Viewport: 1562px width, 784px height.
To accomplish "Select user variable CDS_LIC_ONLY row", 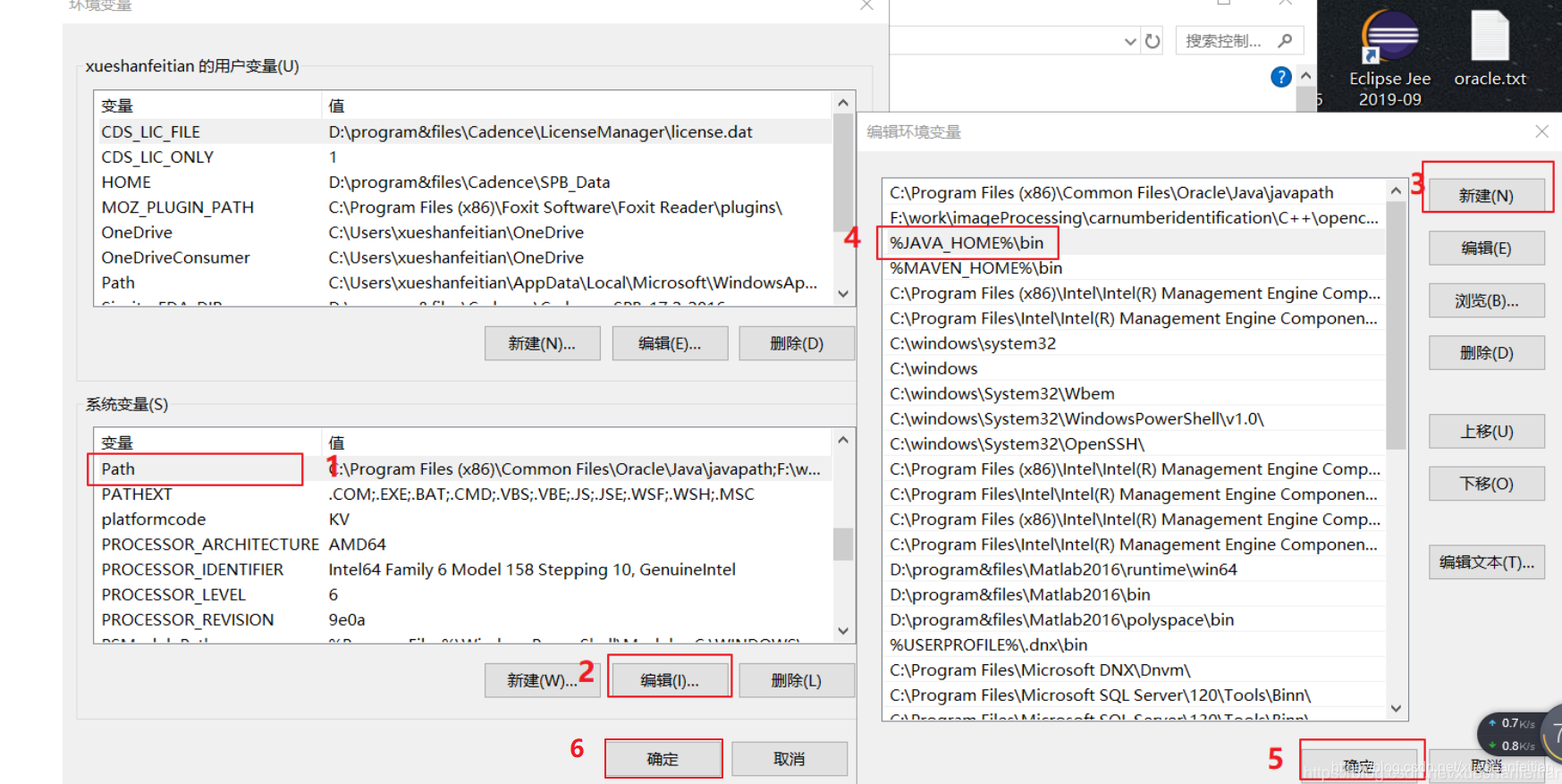I will click(x=463, y=157).
